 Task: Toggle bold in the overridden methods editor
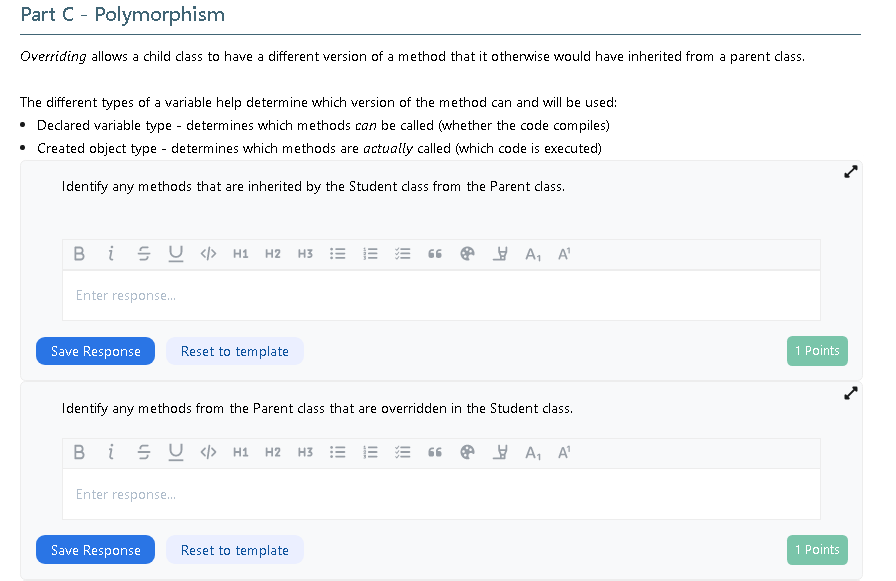(x=79, y=452)
